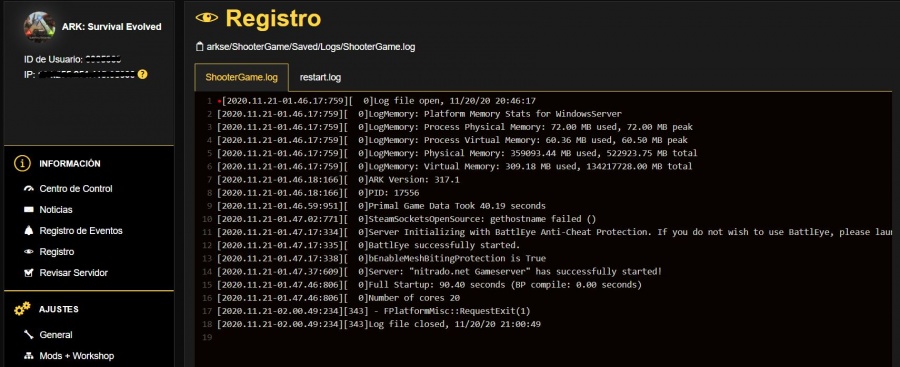Switch to the restart.log tab
The height and width of the screenshot is (367, 900).
320,78
